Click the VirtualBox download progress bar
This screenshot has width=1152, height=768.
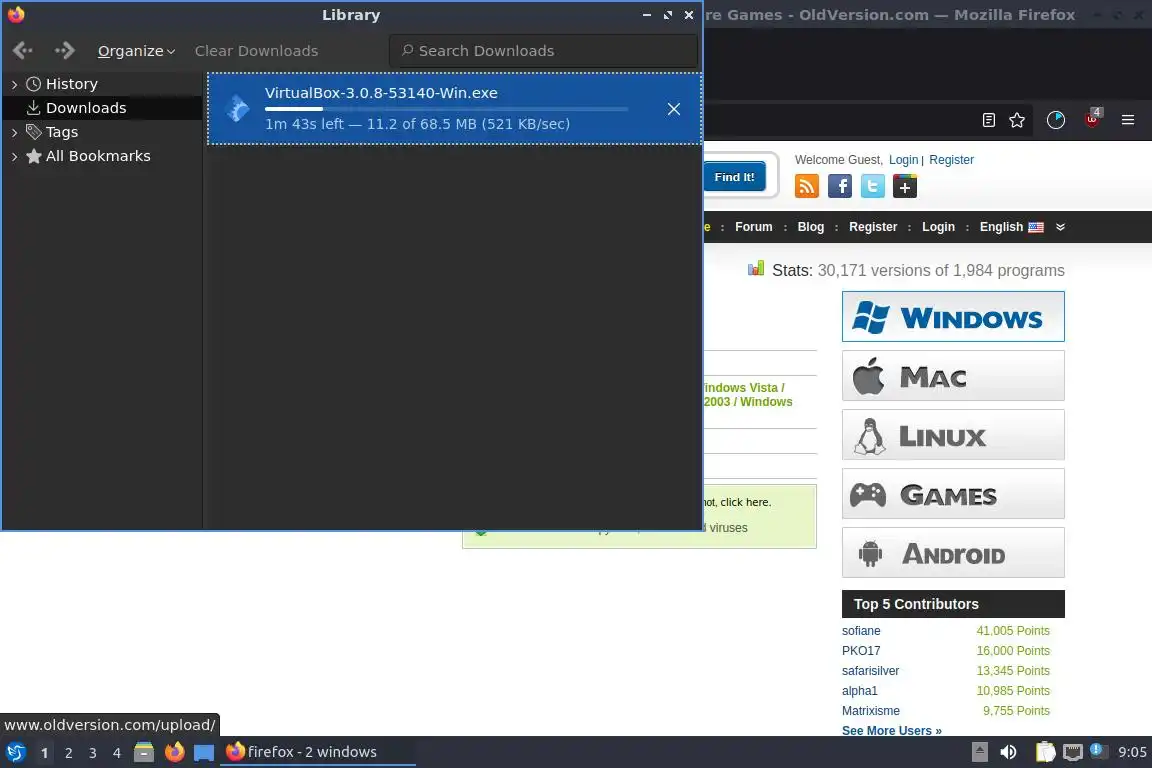click(x=447, y=109)
